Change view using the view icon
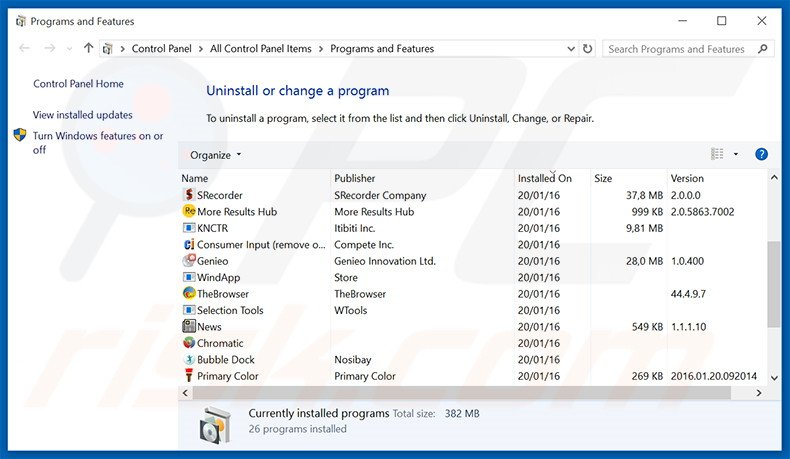 tap(717, 154)
